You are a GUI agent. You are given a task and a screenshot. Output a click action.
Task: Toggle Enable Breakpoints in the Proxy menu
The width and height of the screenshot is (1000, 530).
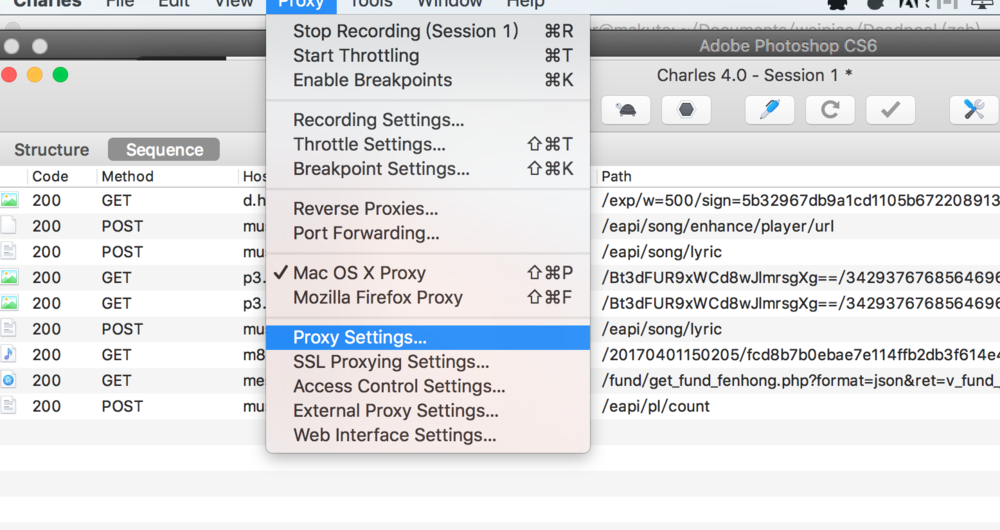point(372,80)
